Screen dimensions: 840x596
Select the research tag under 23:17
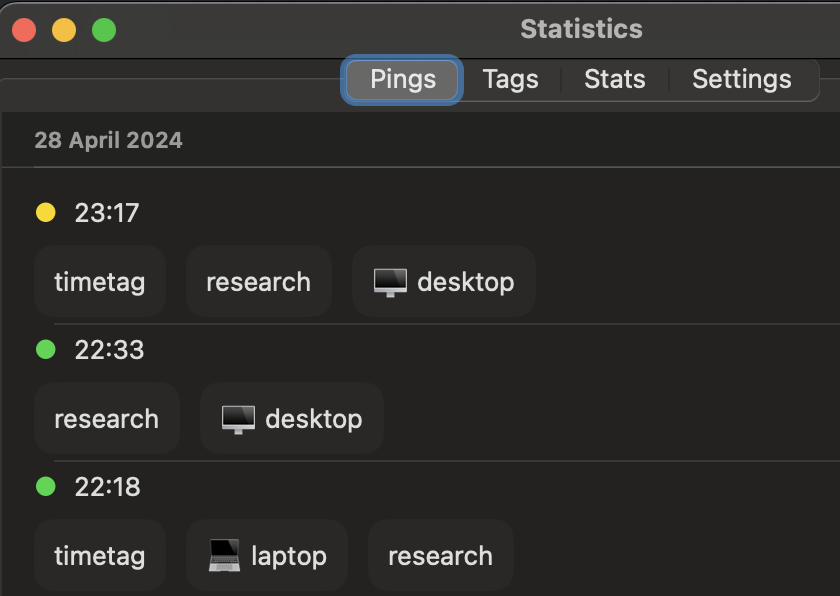click(258, 282)
